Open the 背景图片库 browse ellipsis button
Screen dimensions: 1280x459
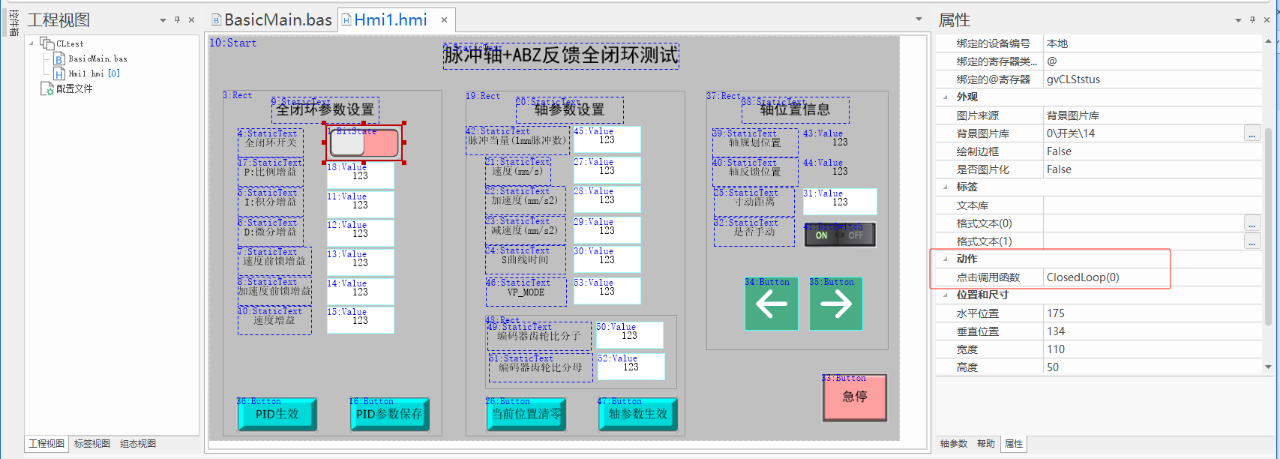(x=1251, y=133)
